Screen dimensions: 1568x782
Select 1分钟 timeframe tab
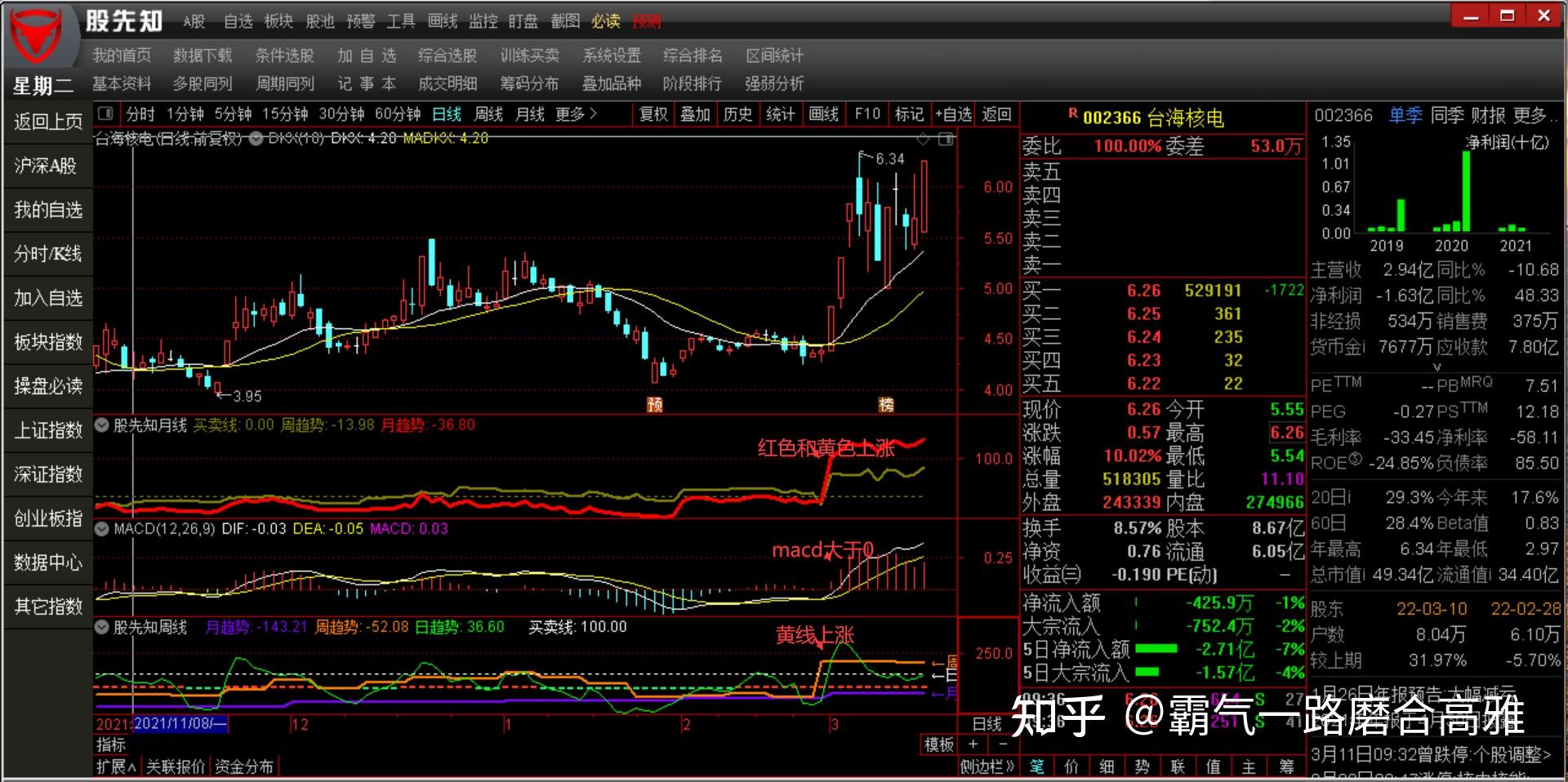click(x=185, y=114)
